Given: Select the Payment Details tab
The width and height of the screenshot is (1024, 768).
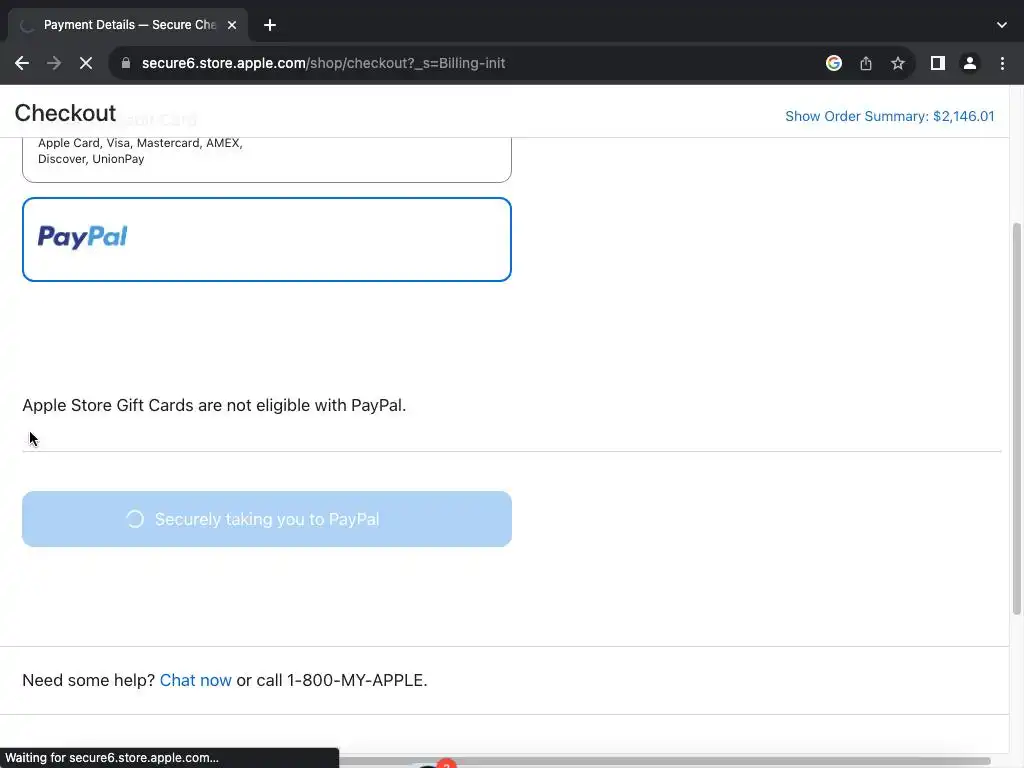Looking at the screenshot, I should click(128, 25).
